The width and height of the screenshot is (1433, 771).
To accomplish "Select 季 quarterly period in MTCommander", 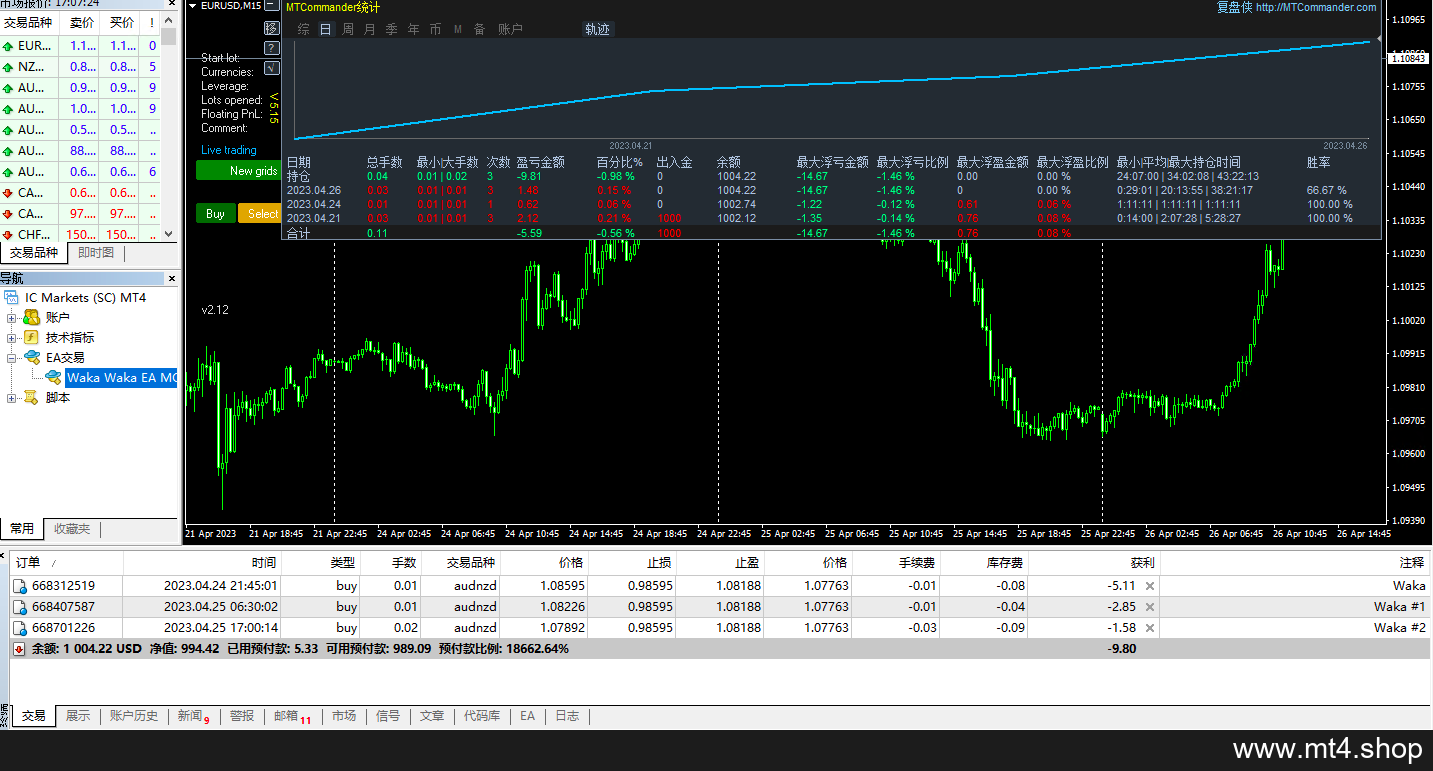I will point(391,29).
